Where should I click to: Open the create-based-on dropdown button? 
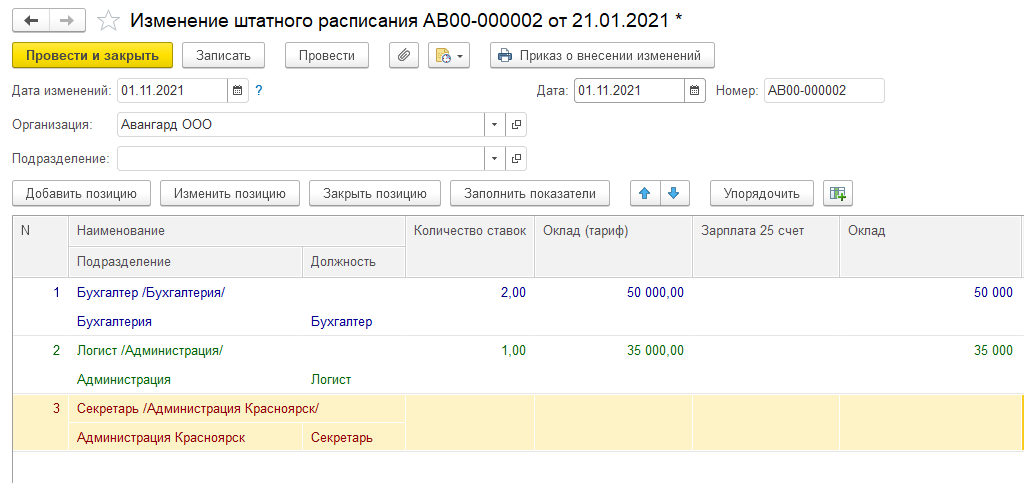tap(448, 55)
